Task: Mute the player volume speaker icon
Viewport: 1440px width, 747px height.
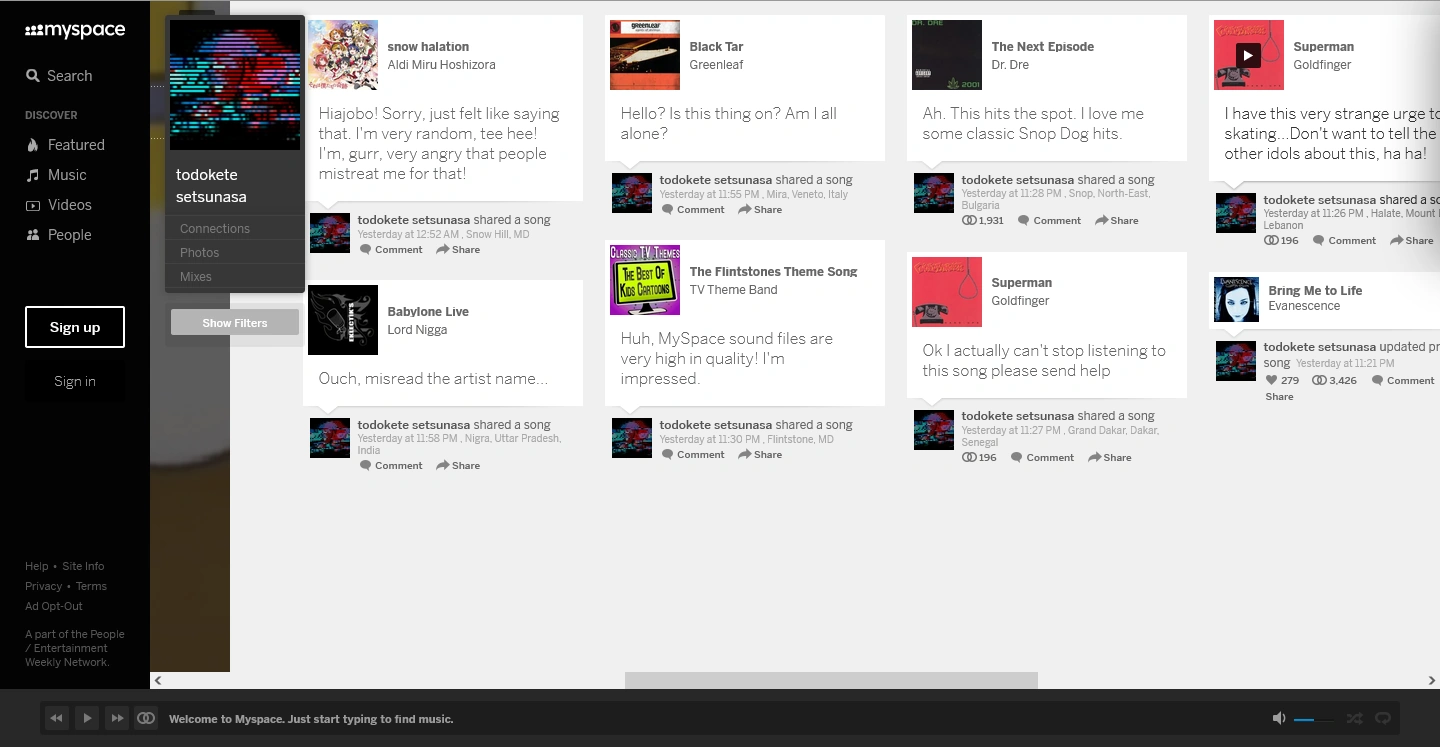Action: point(1278,718)
